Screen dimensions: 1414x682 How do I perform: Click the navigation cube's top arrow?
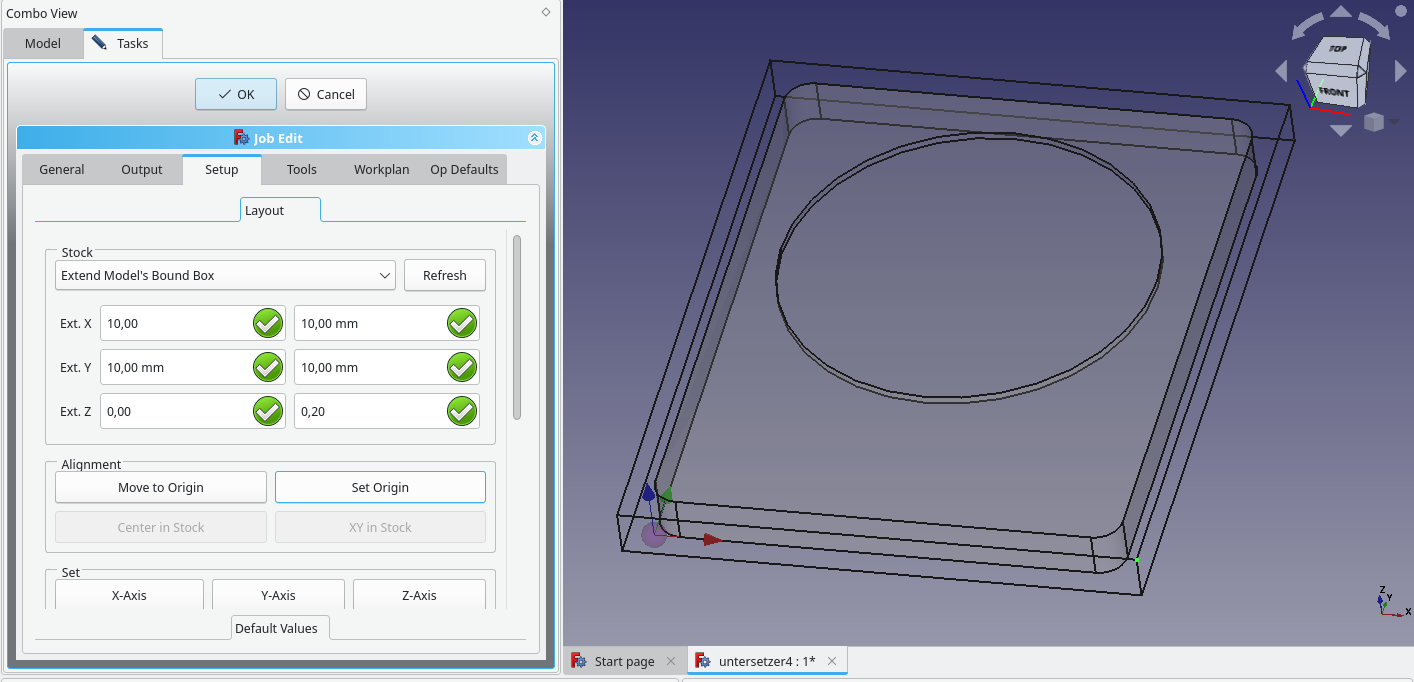pyautogui.click(x=1341, y=12)
